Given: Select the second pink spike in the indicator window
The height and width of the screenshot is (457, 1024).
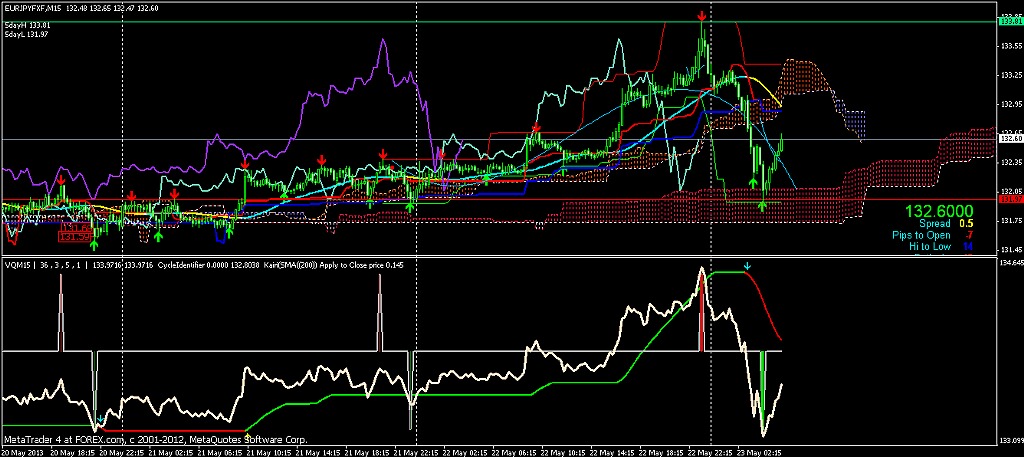Looking at the screenshot, I should (x=381, y=312).
